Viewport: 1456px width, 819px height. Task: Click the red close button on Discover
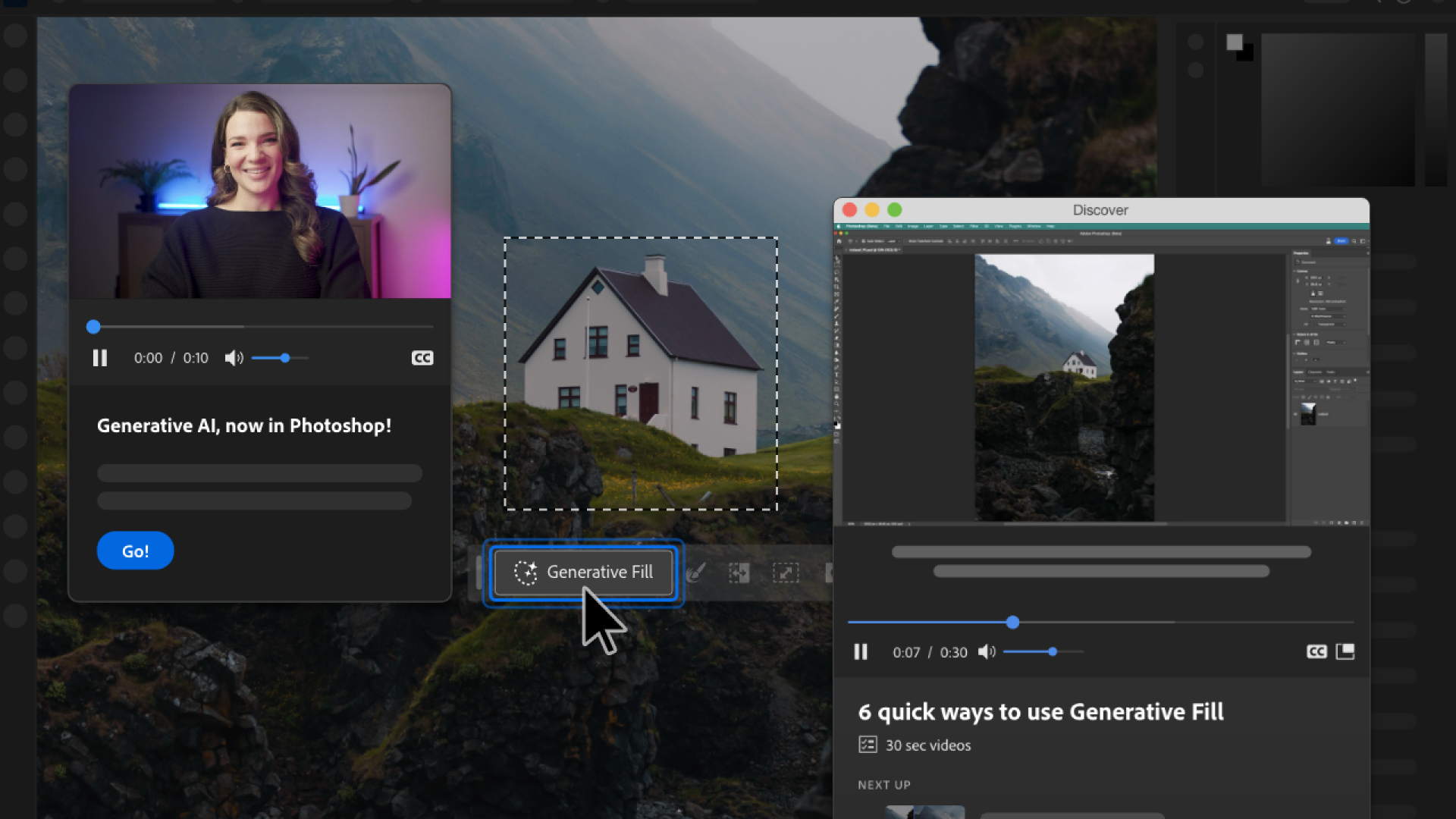pos(850,210)
